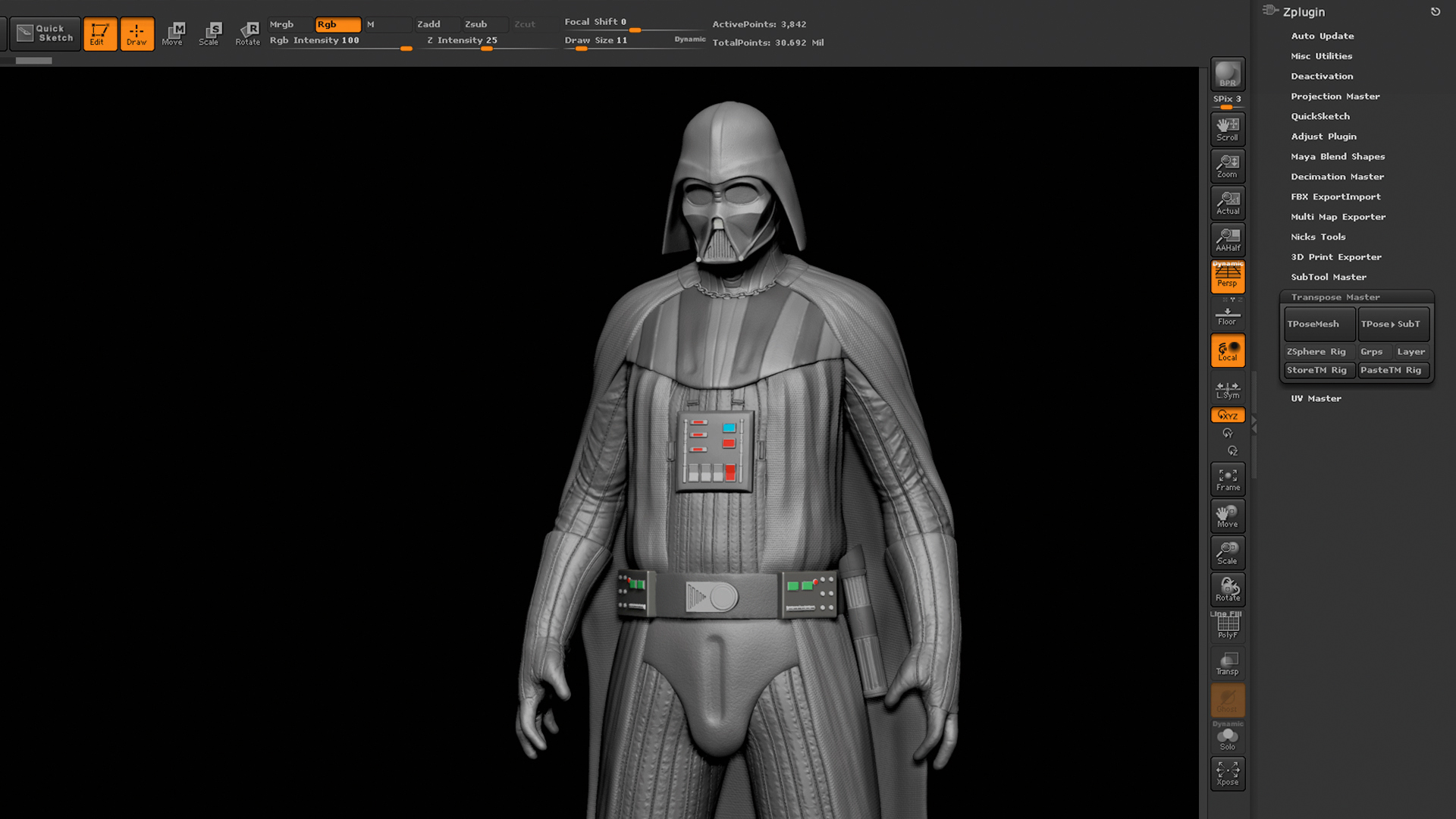
Task: Click the Rgb Intensity slider
Action: (x=340, y=42)
